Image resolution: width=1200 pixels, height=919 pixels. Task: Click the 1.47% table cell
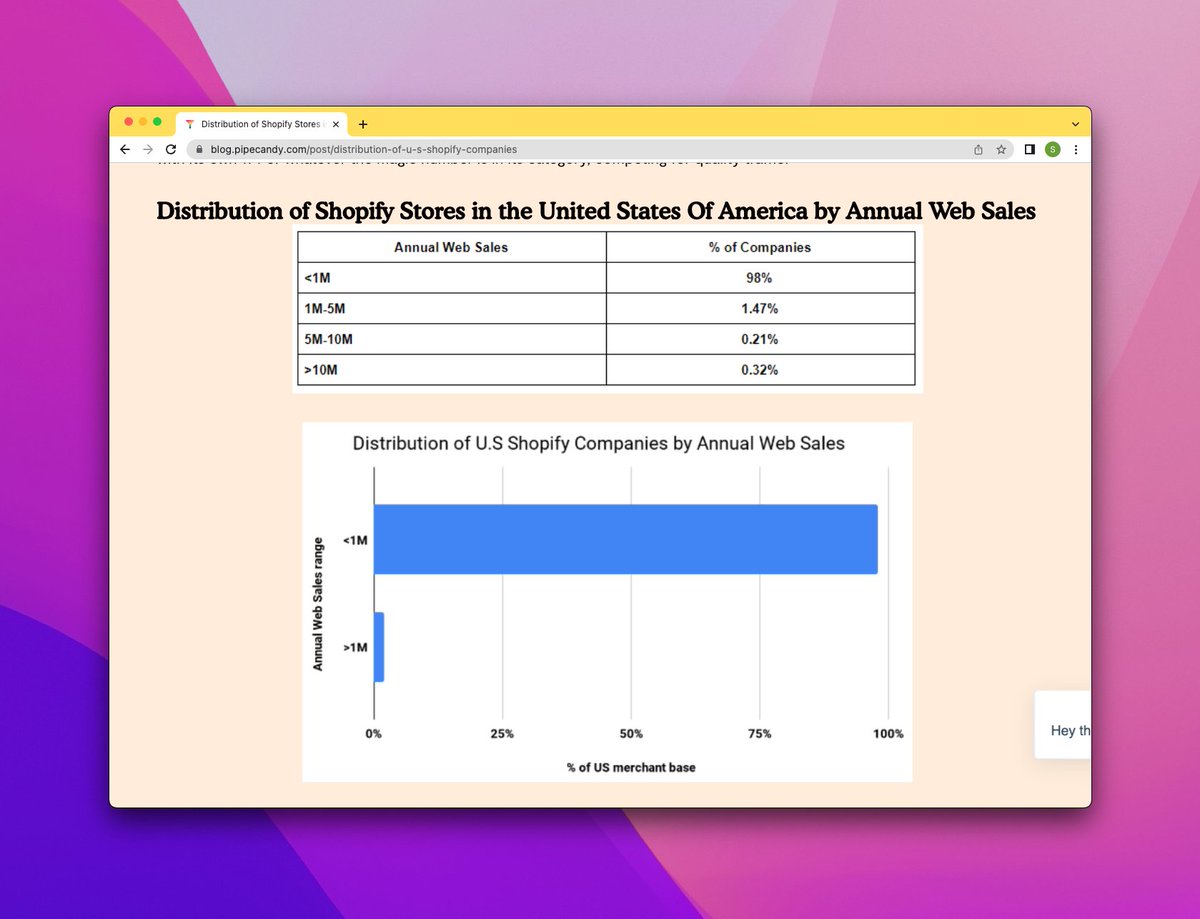point(760,309)
